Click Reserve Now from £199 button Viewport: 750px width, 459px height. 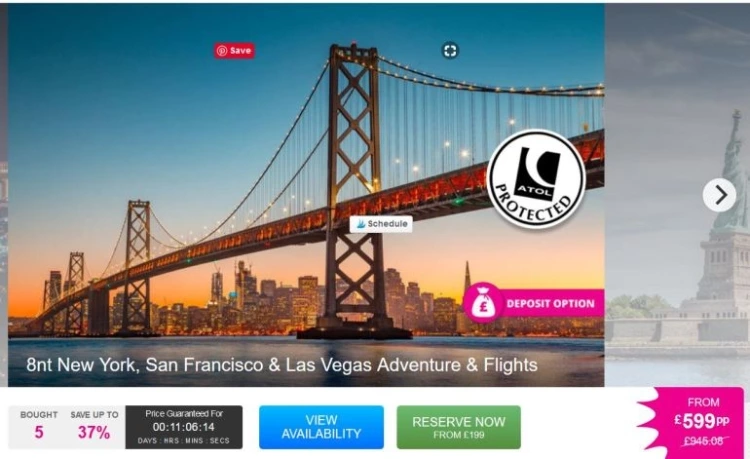[x=459, y=427]
